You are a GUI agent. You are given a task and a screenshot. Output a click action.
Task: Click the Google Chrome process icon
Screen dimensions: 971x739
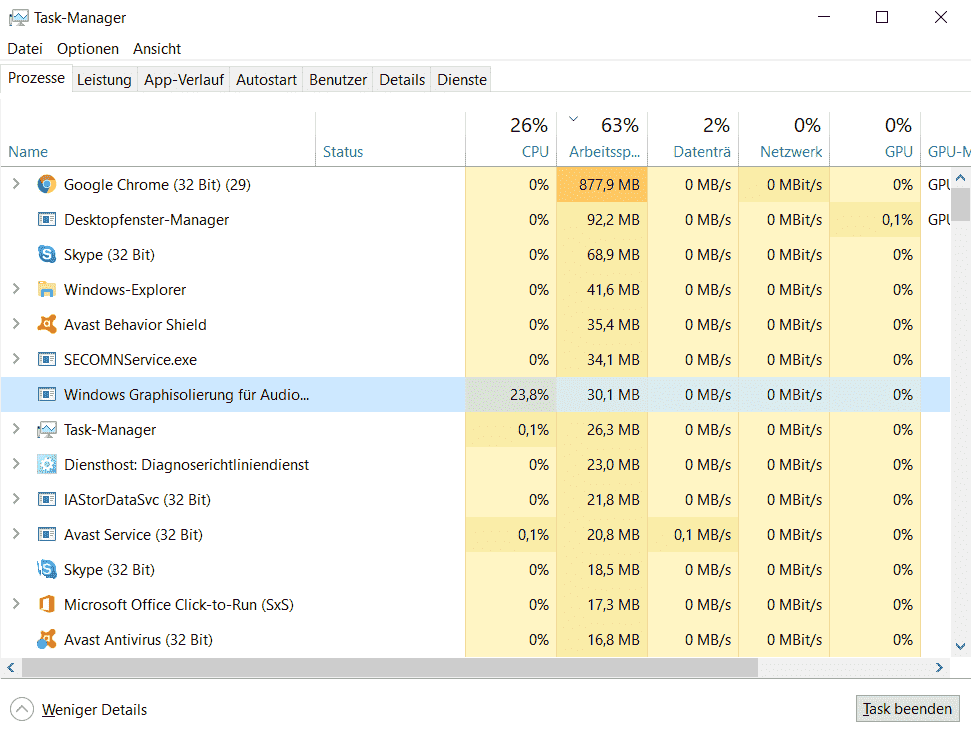click(46, 185)
